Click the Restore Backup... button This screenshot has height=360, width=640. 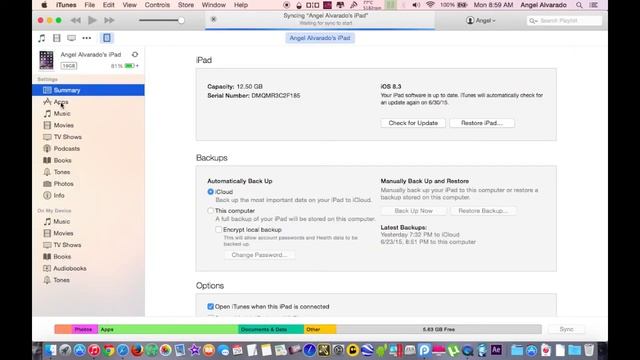[x=483, y=211]
